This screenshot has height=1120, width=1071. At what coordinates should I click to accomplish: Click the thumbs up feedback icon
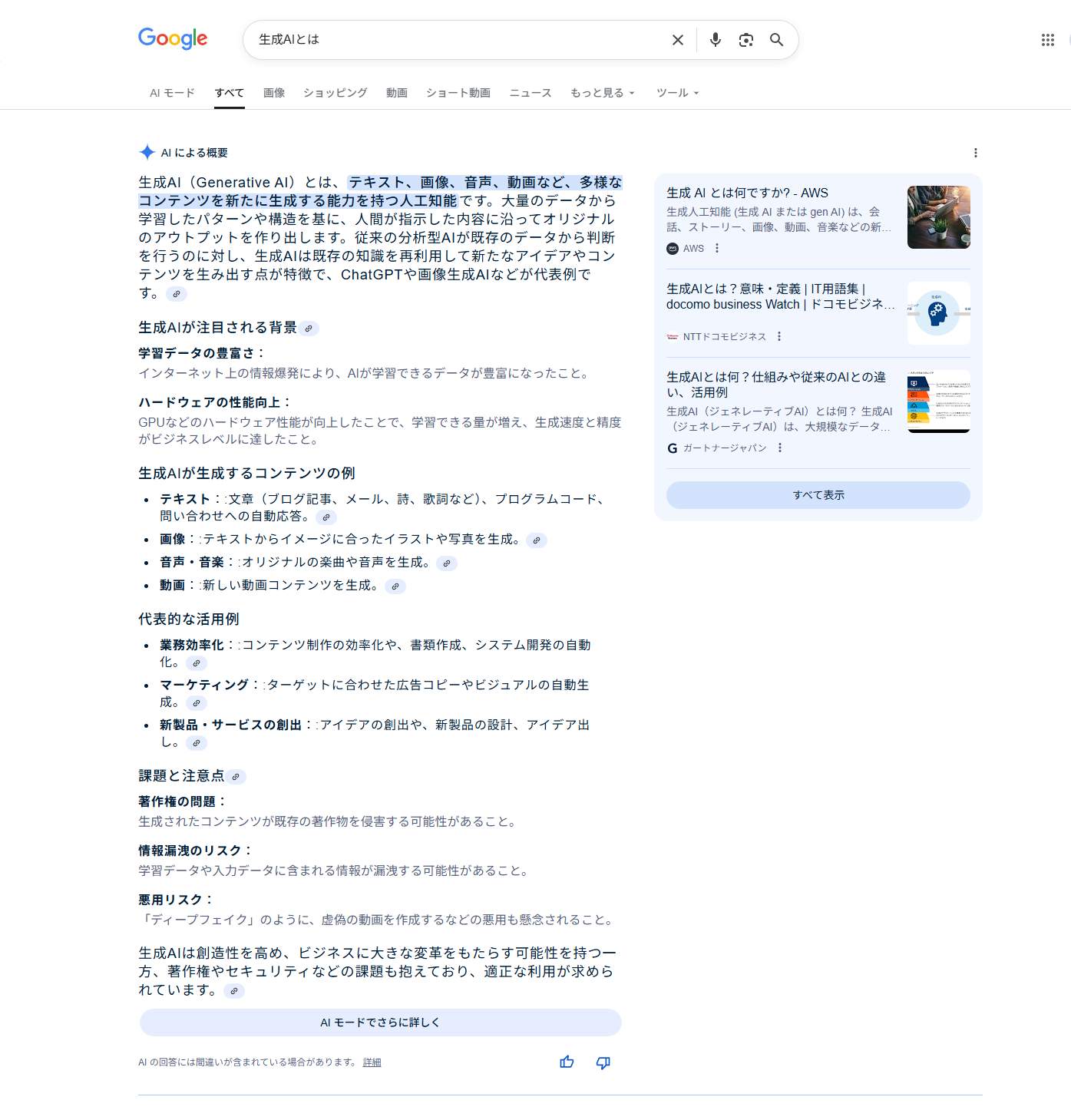[x=567, y=1062]
